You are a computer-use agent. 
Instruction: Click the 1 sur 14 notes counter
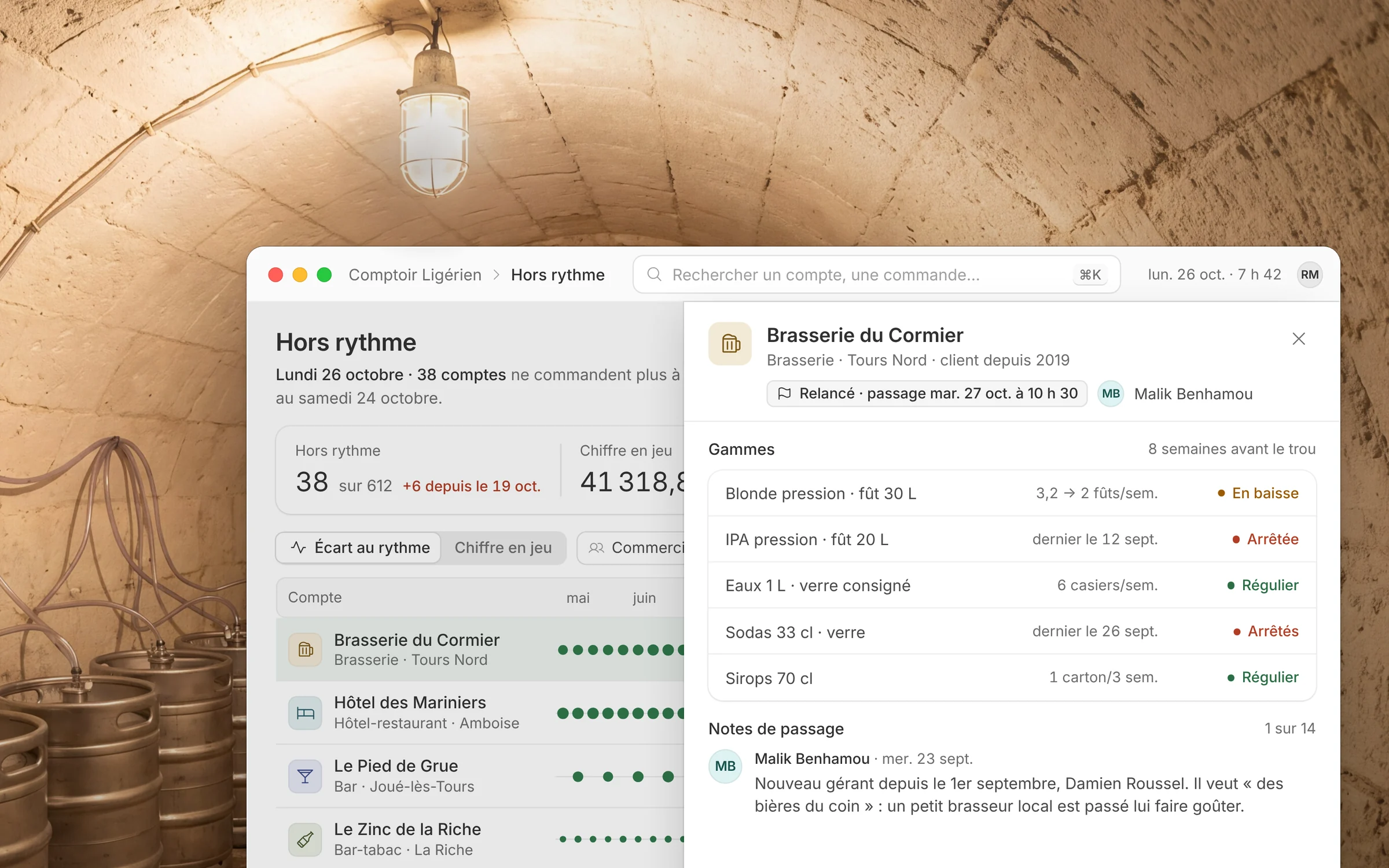point(1290,728)
